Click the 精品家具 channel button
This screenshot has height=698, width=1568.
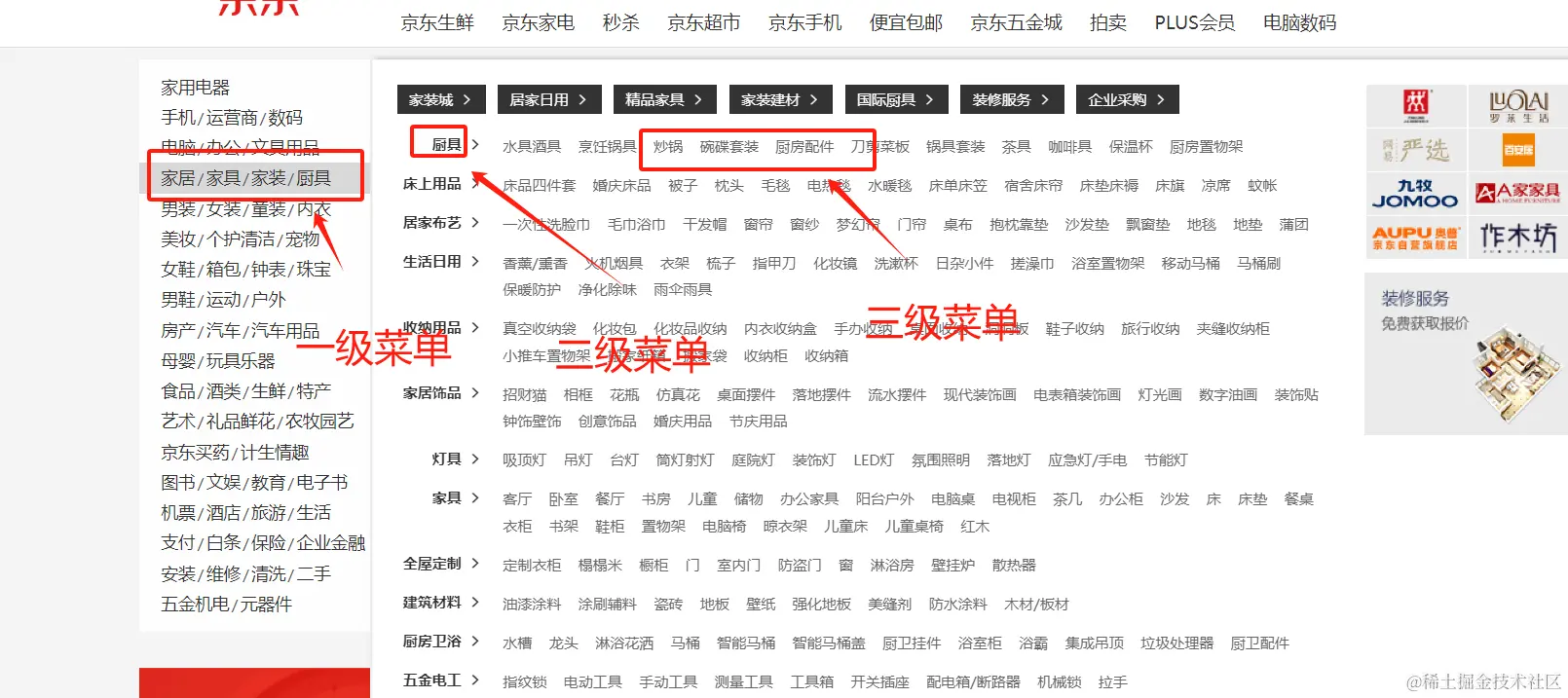(x=665, y=99)
